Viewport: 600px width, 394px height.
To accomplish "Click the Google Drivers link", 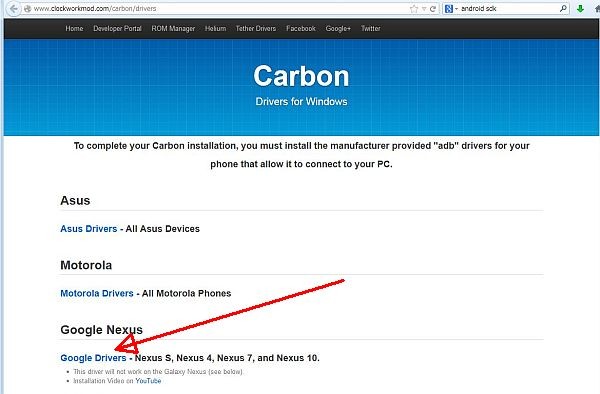I will coord(93,358).
